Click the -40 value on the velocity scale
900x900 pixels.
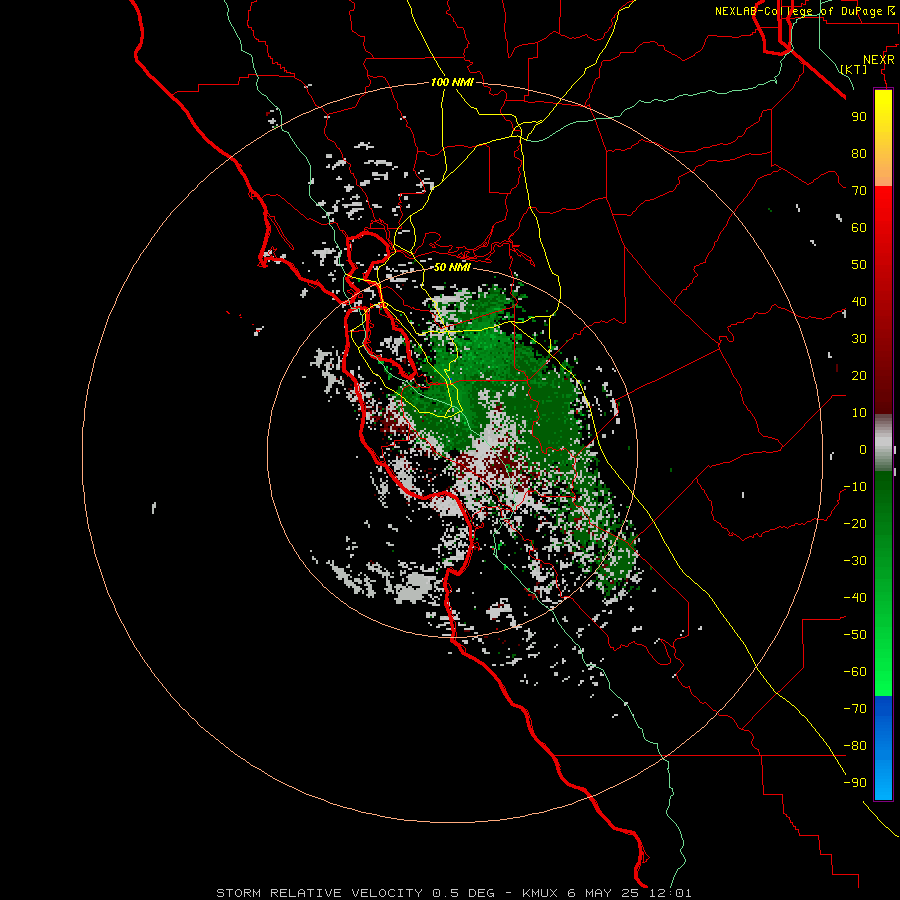click(x=855, y=598)
